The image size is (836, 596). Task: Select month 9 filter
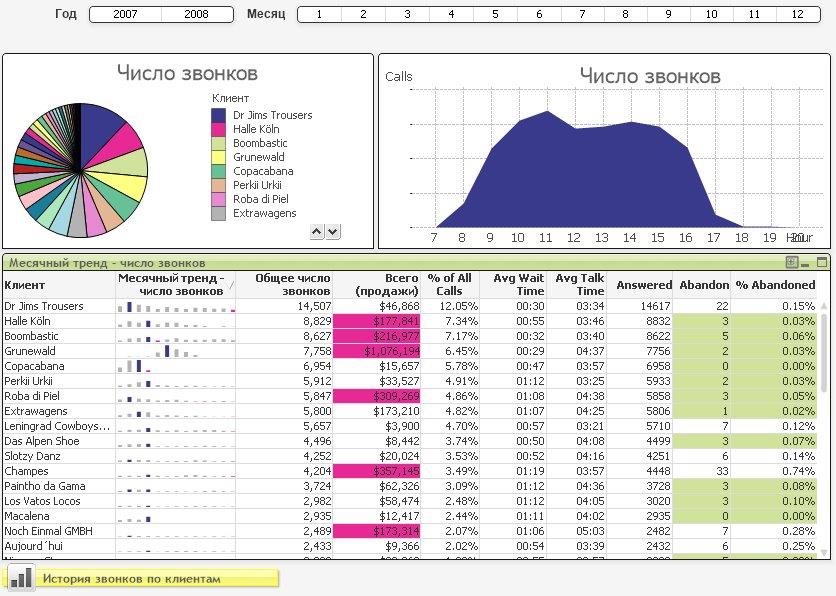click(668, 14)
